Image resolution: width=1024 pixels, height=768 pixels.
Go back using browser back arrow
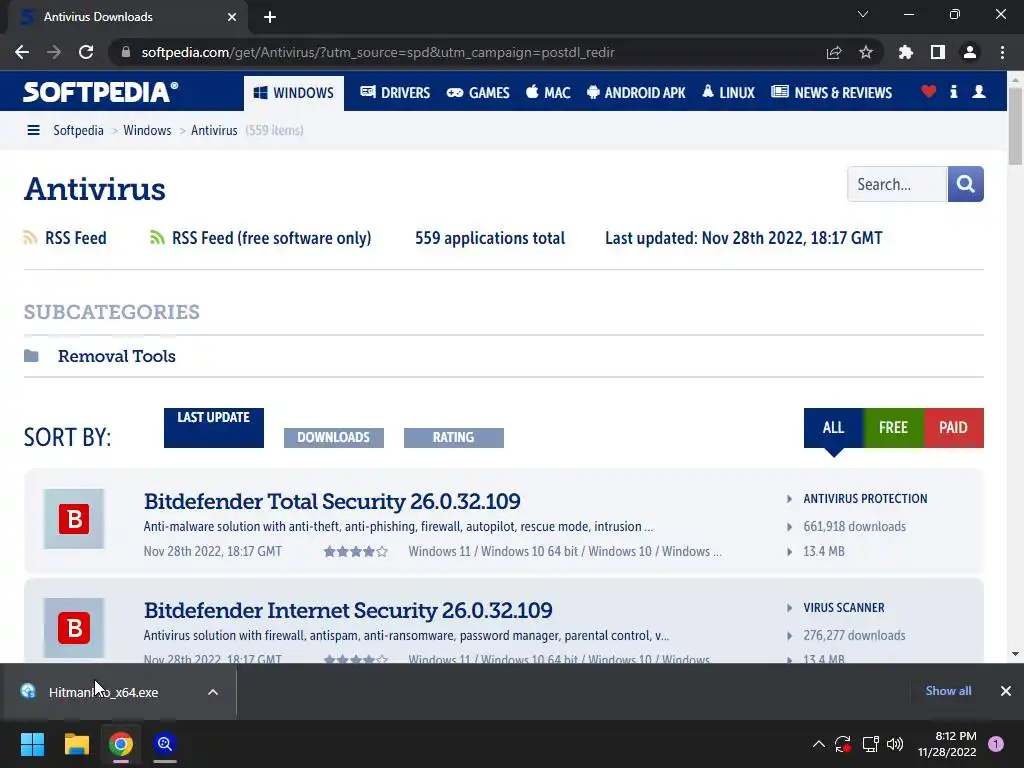22,52
